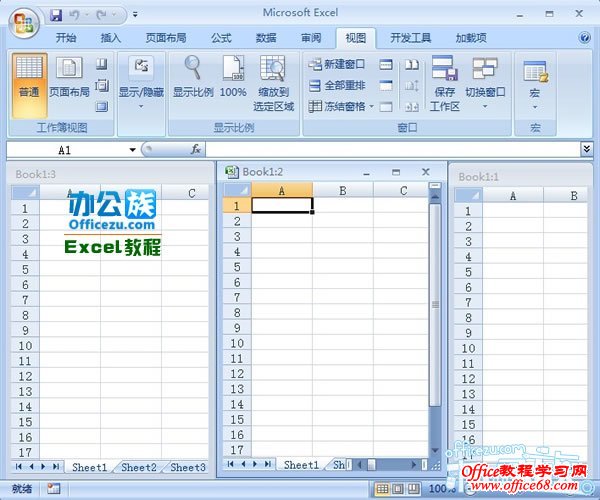Click Sheet3 tab in Book1:3
600x500 pixels.
click(x=188, y=467)
